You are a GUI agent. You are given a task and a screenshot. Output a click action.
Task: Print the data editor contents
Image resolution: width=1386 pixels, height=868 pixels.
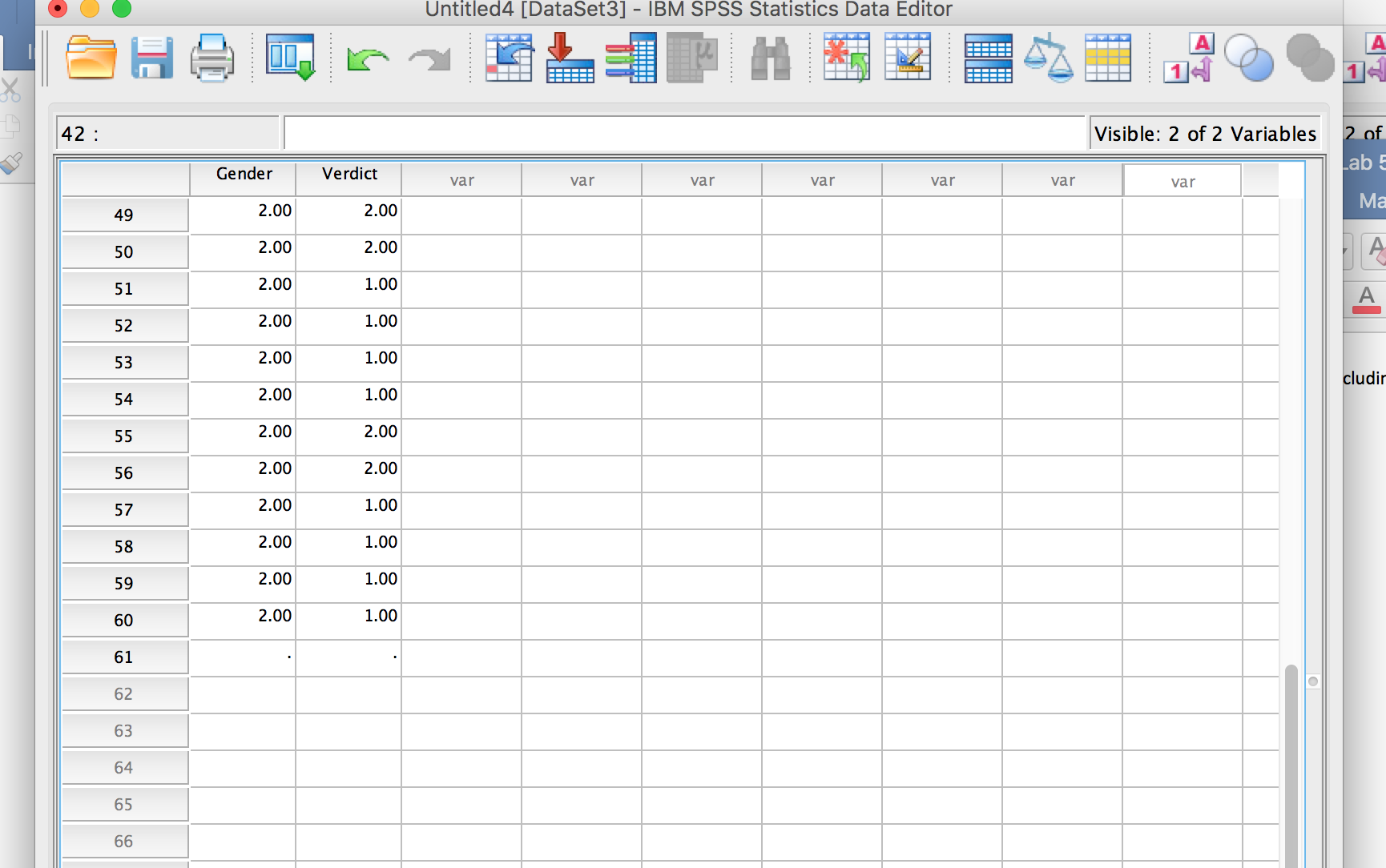211,58
